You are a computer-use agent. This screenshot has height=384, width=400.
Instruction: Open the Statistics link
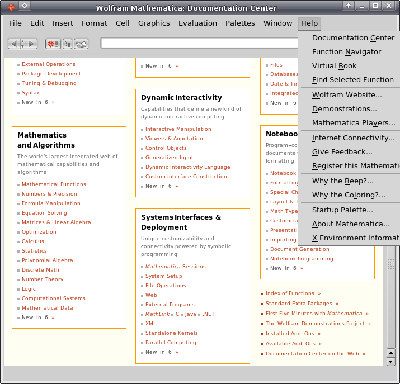point(34,251)
